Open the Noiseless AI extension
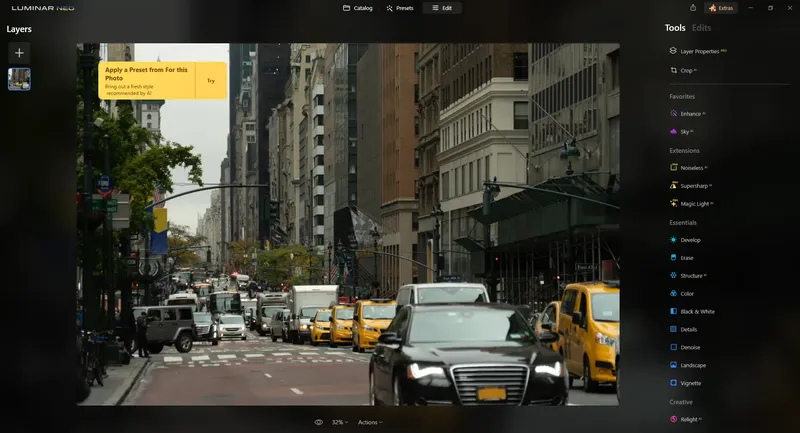This screenshot has height=433, width=800. click(x=688, y=168)
